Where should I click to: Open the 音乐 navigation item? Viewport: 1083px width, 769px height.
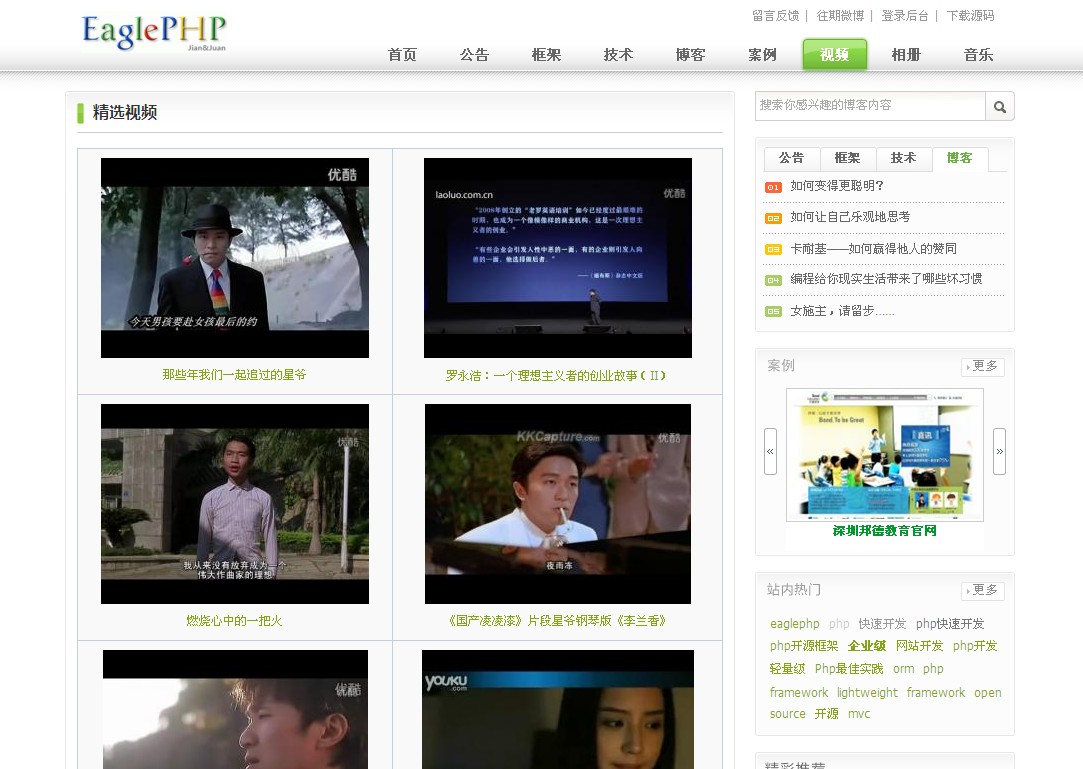[978, 55]
